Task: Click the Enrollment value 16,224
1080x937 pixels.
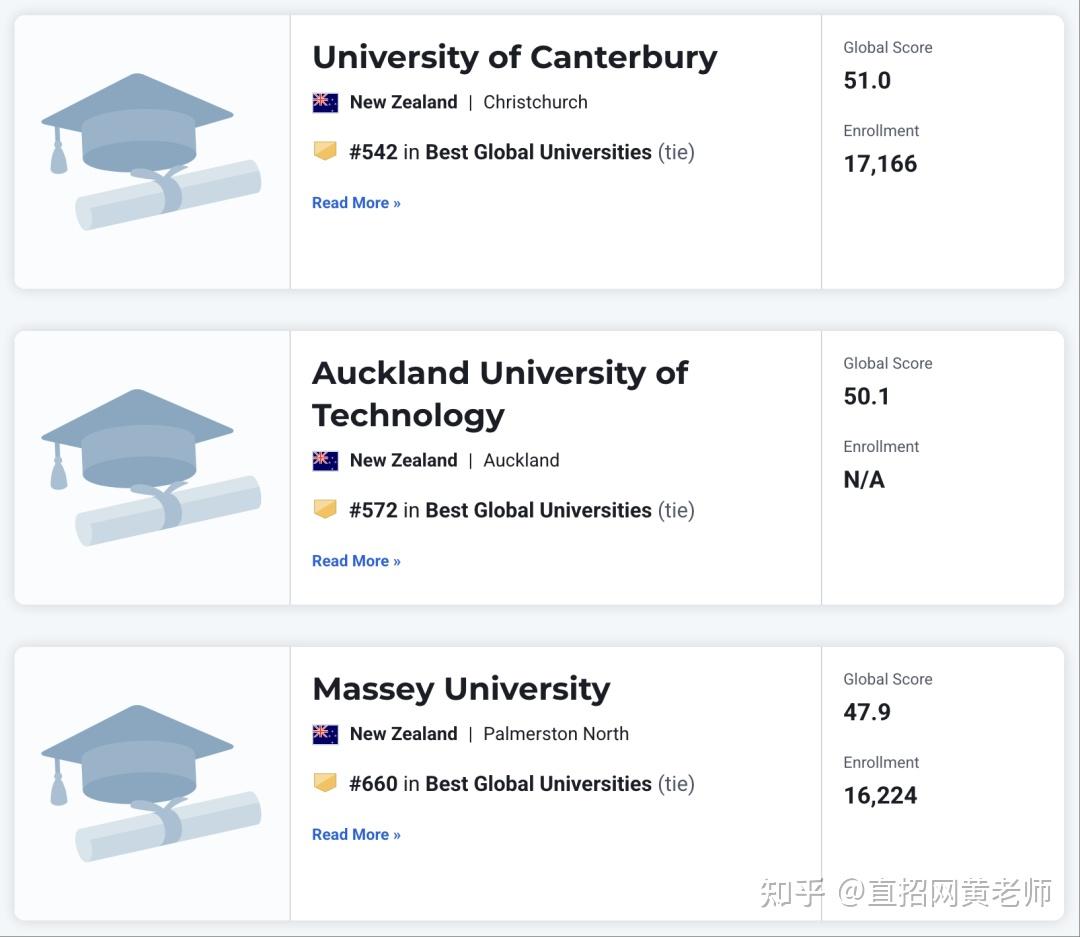Action: (x=880, y=796)
